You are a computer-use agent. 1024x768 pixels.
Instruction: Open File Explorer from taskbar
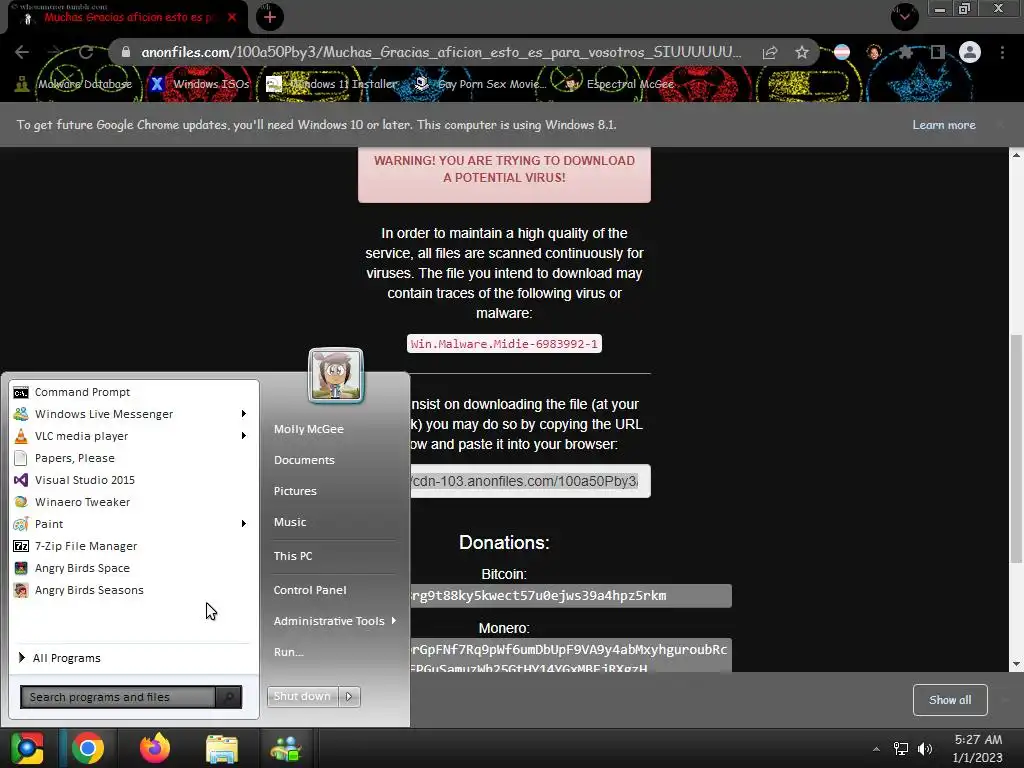[222, 748]
